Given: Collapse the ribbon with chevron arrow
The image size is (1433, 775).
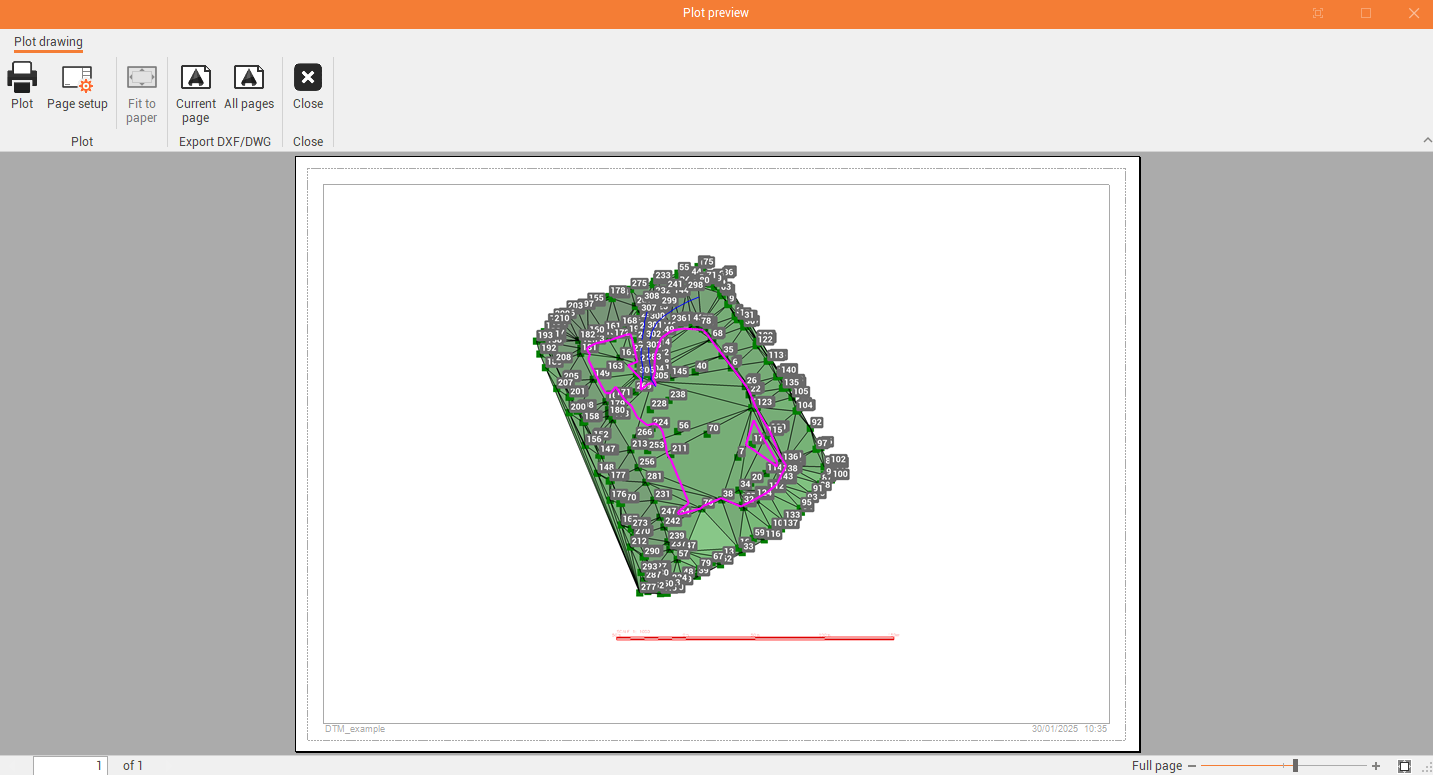Looking at the screenshot, I should click(1427, 141).
